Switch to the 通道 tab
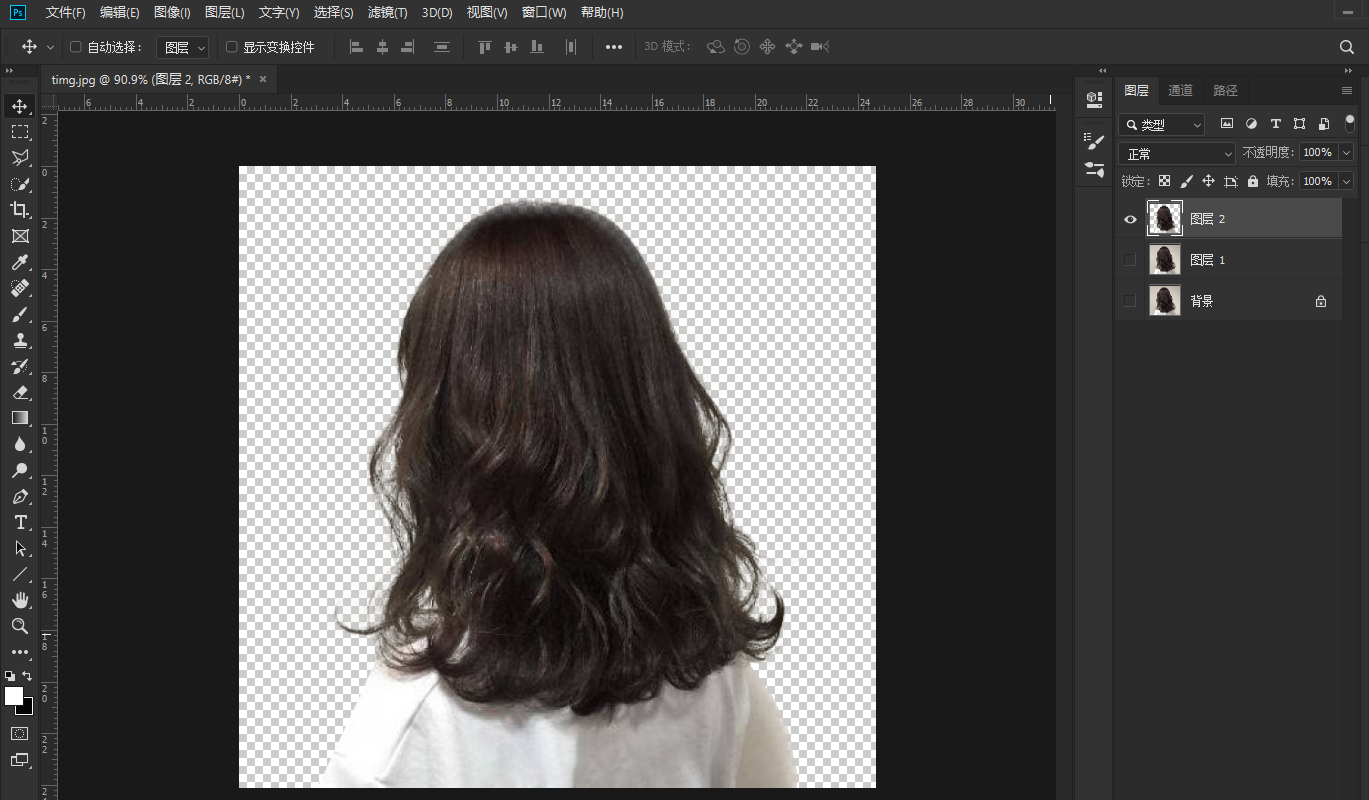This screenshot has width=1369, height=800. [x=1180, y=90]
